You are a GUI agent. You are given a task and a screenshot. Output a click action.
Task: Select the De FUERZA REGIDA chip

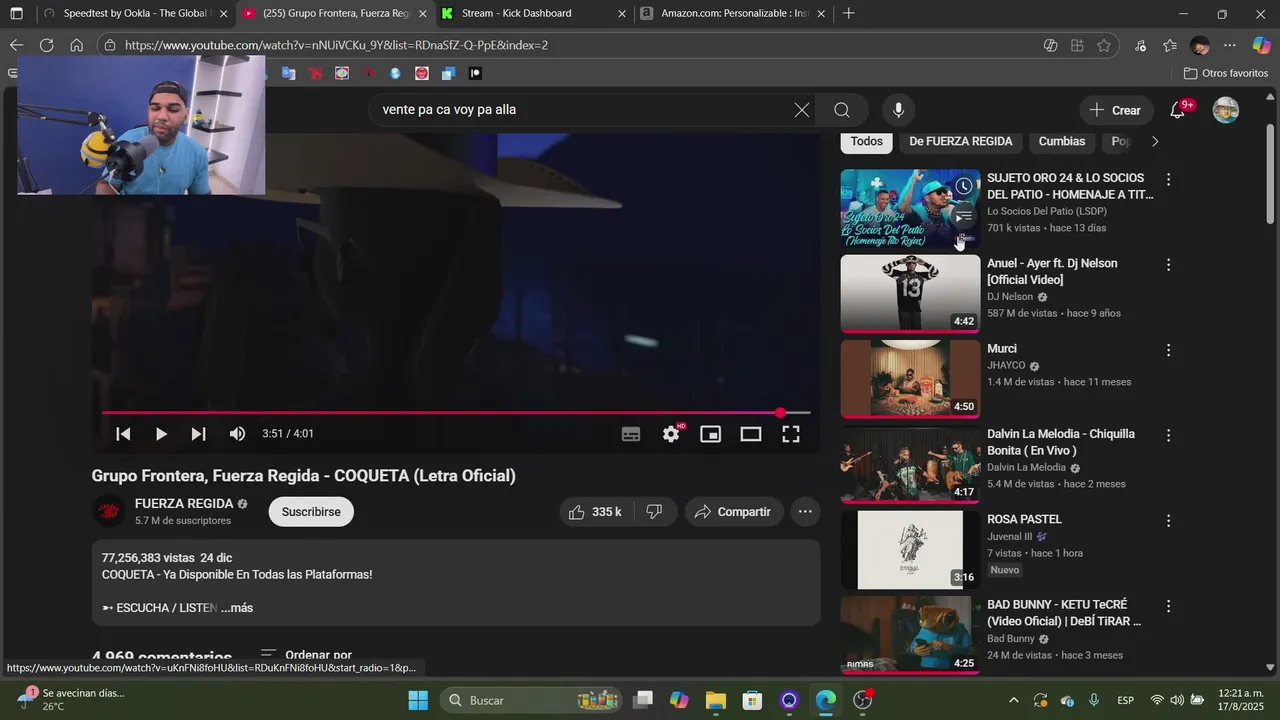pos(961,141)
